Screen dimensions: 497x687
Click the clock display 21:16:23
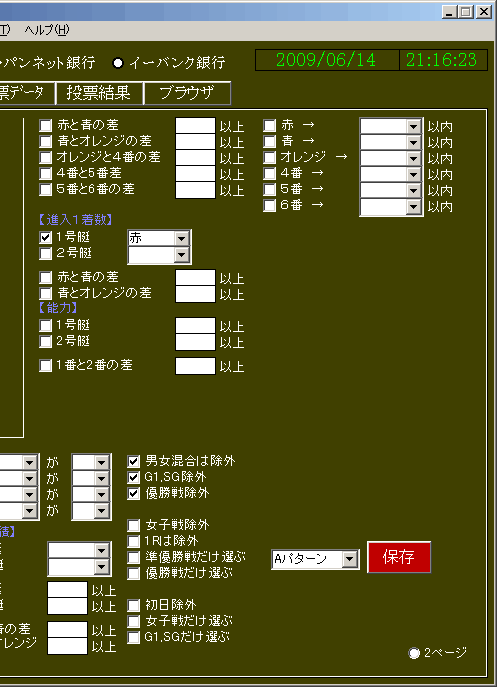[x=443, y=60]
